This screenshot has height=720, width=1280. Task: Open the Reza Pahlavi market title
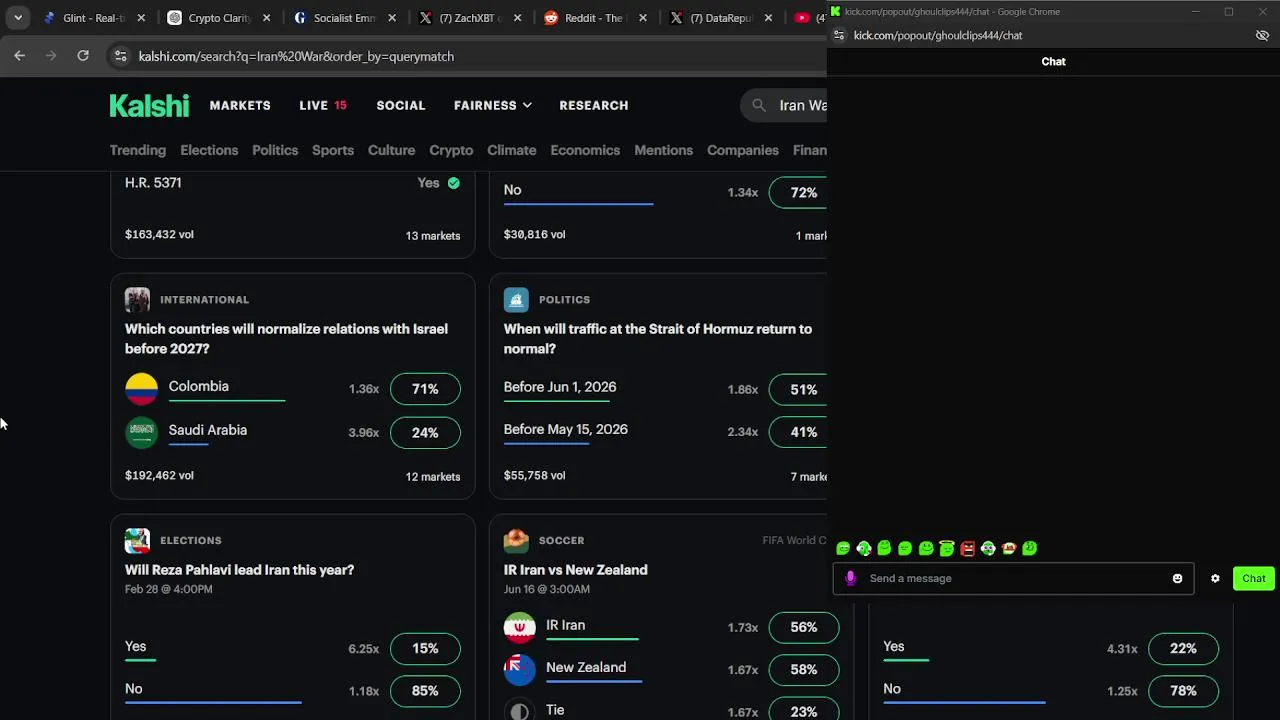[x=239, y=570]
